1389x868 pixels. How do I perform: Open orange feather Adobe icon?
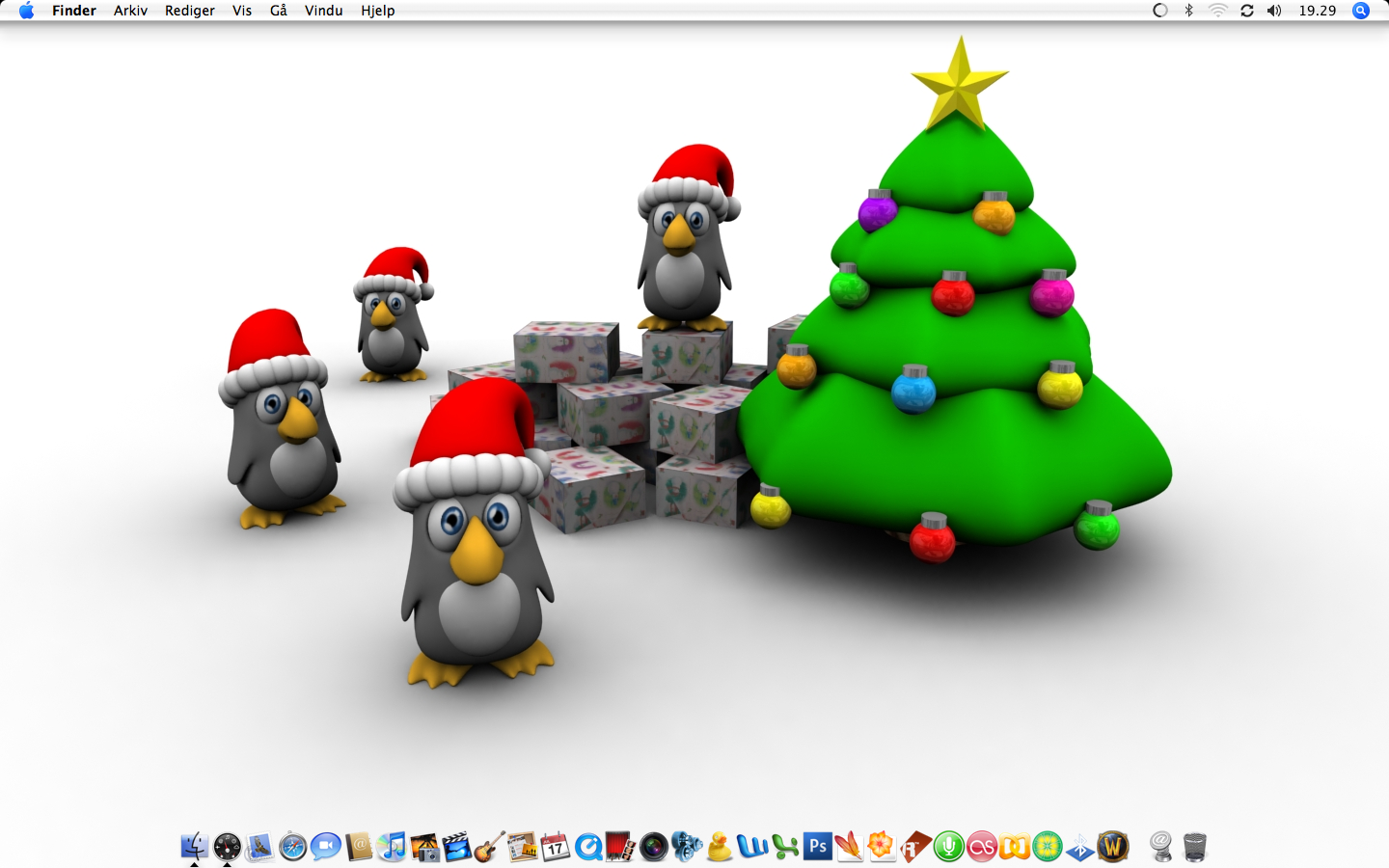click(850, 847)
